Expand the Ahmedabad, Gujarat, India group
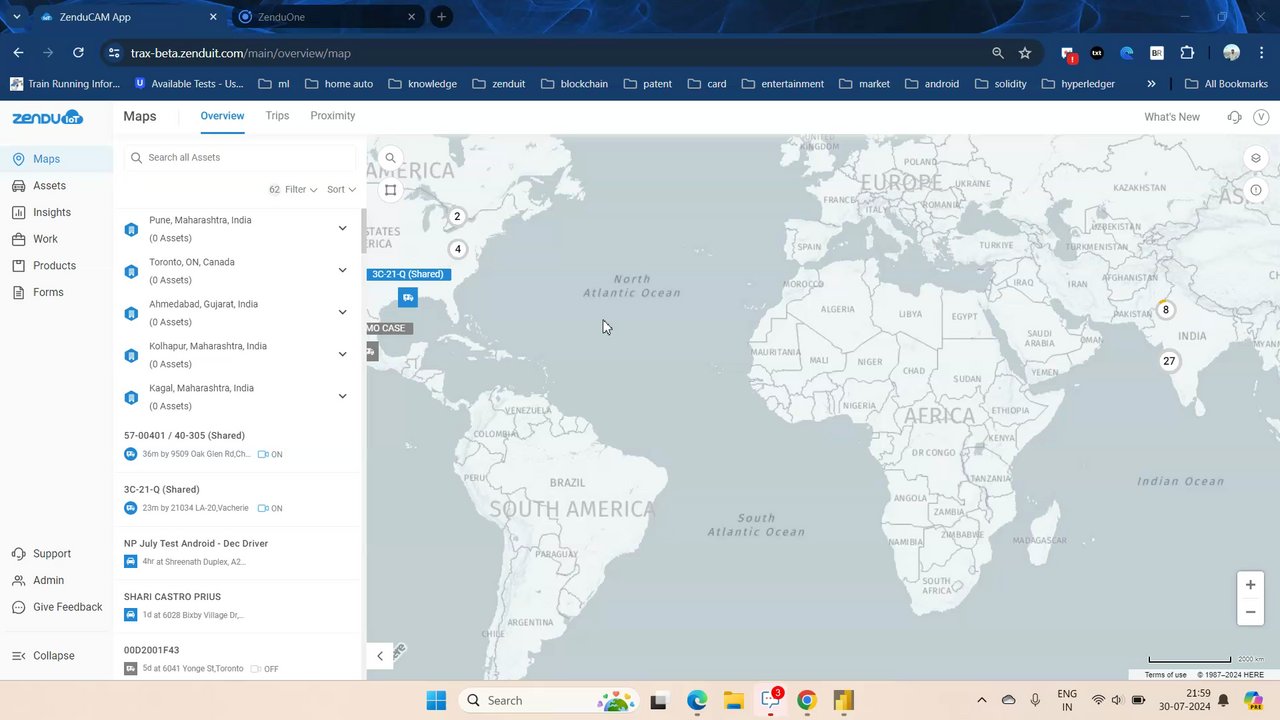The image size is (1280, 720). click(342, 312)
